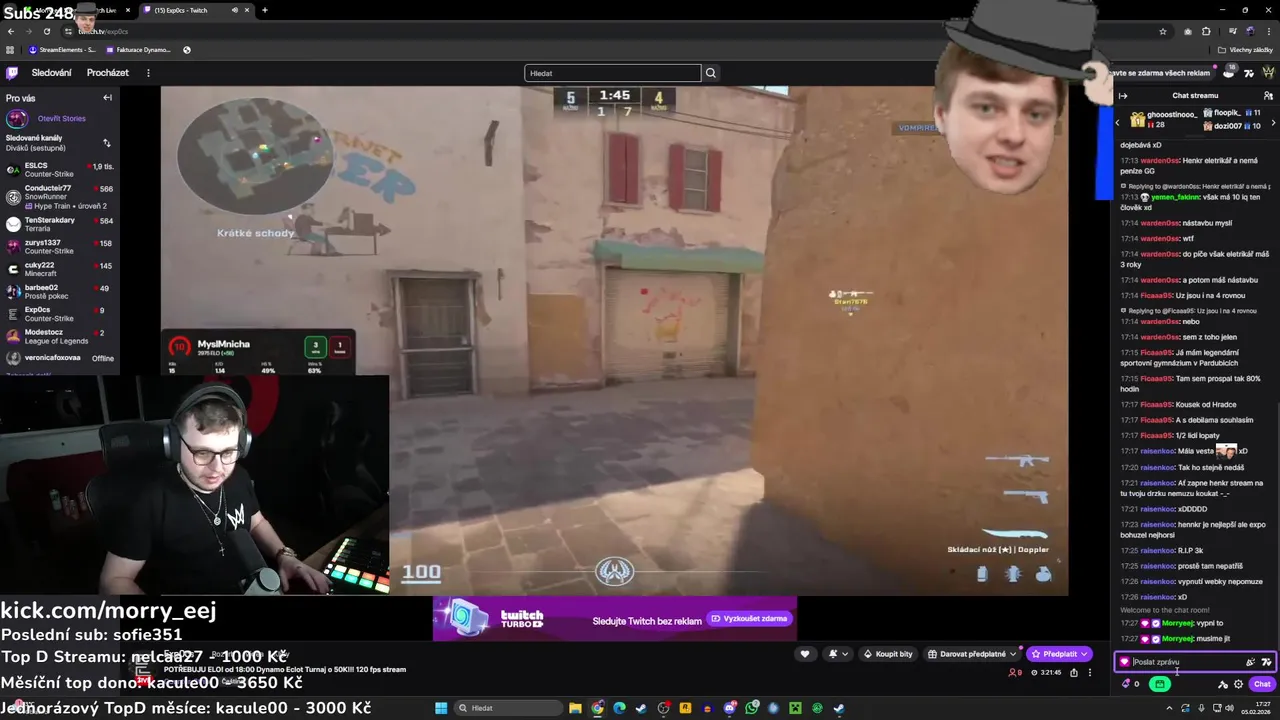Share the stream with share icon
This screenshot has width=1280, height=720.
1074,673
